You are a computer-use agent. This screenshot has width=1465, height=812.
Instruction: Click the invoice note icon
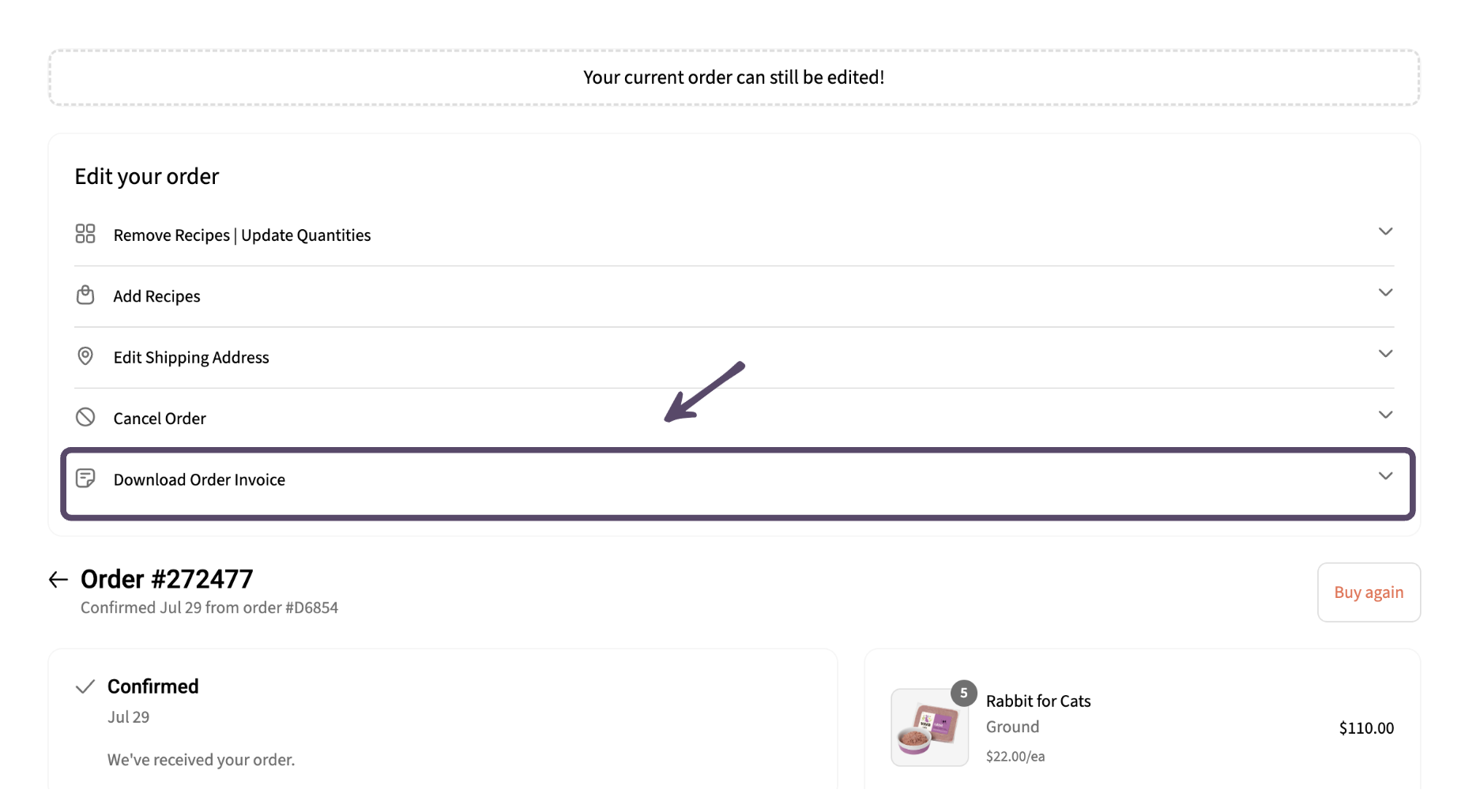(x=85, y=479)
